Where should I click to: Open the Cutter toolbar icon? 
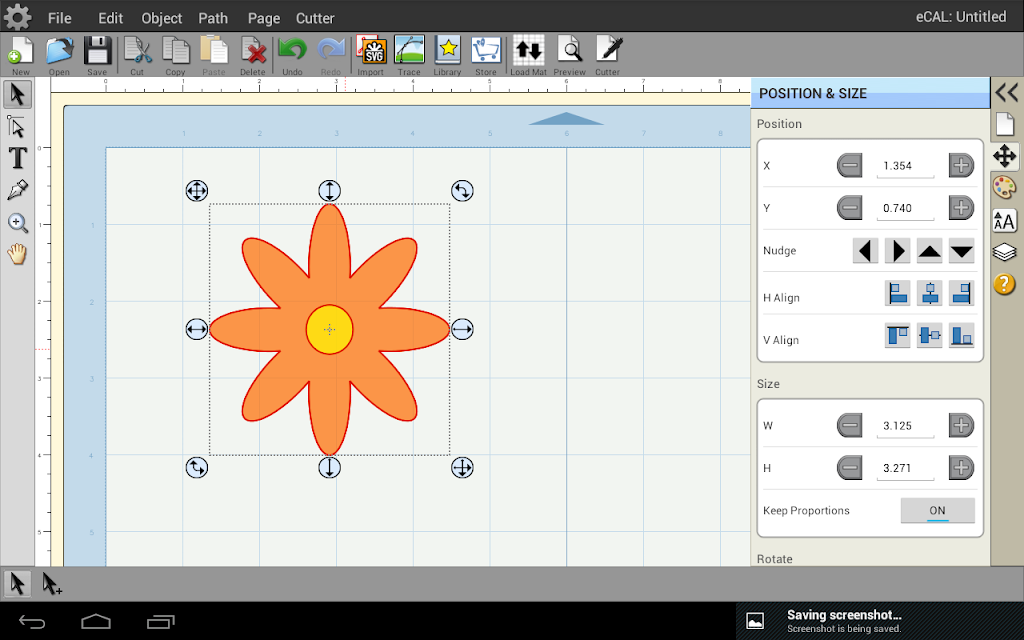(608, 56)
